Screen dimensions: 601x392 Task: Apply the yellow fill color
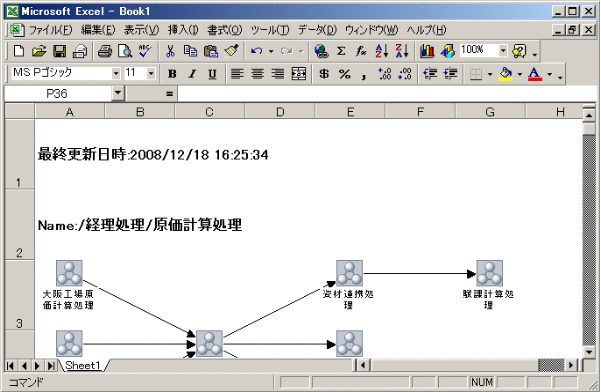506,74
